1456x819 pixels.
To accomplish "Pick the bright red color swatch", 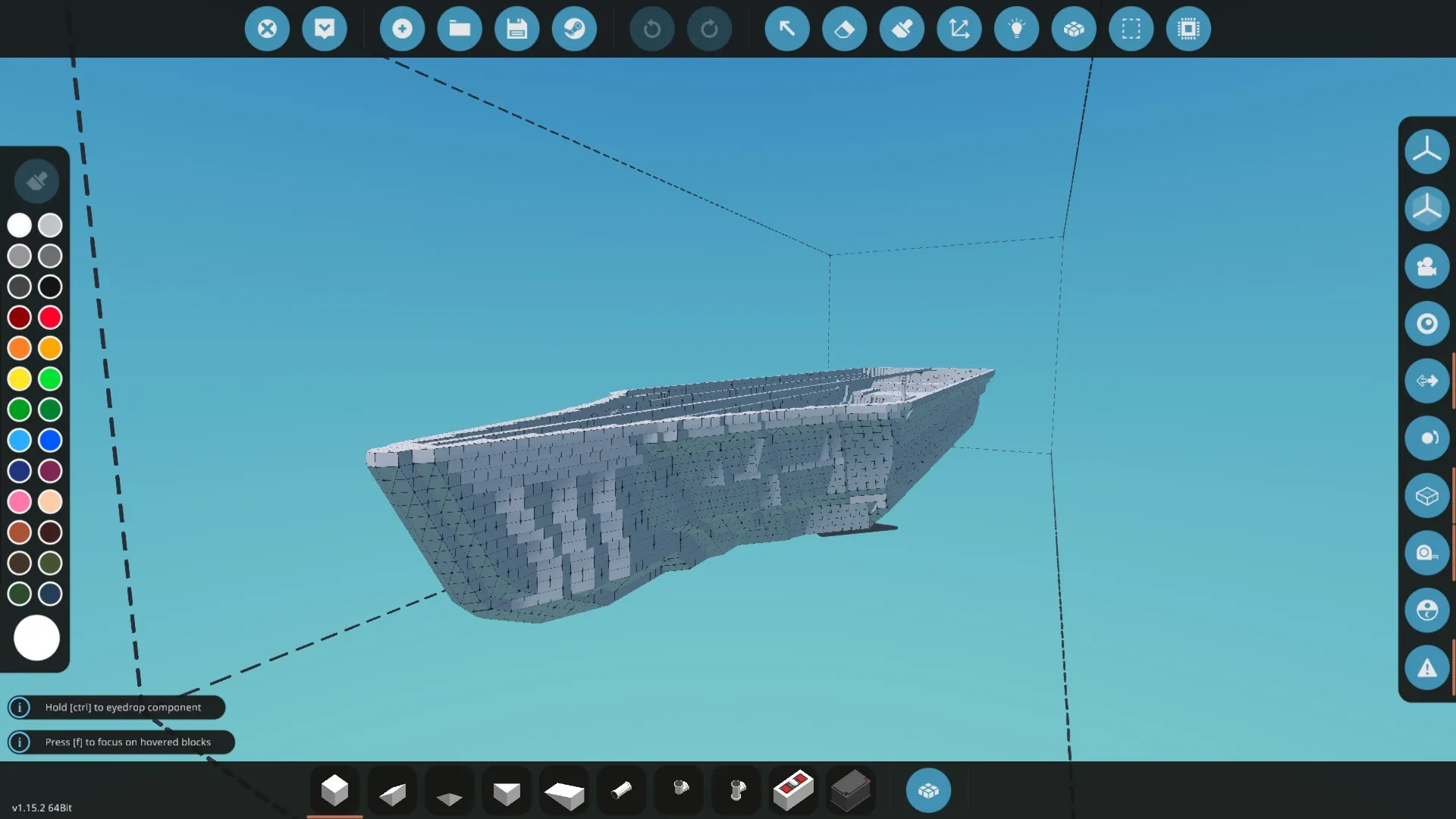I will [50, 317].
